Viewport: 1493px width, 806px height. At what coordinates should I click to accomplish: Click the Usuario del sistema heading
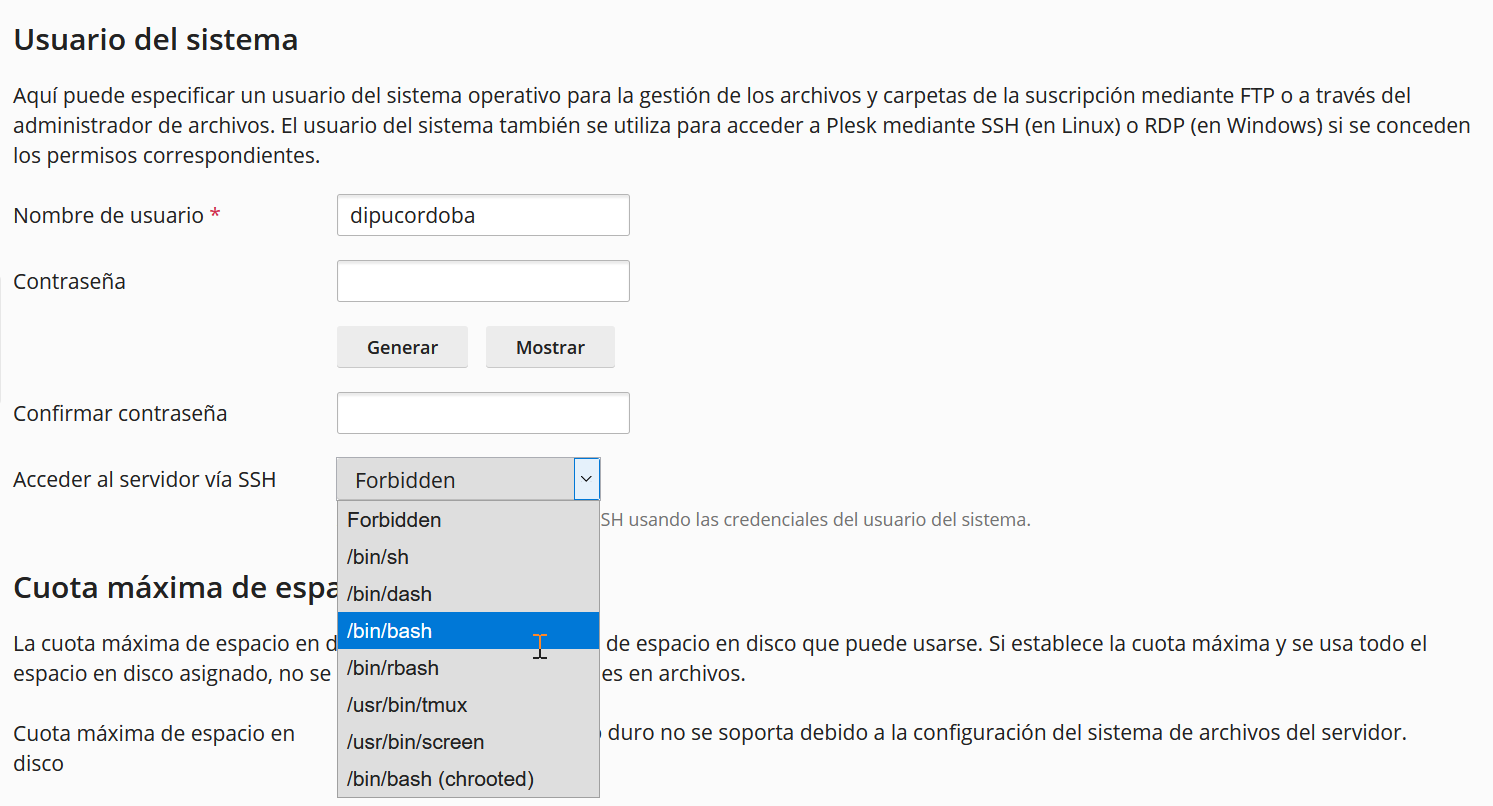pos(155,40)
